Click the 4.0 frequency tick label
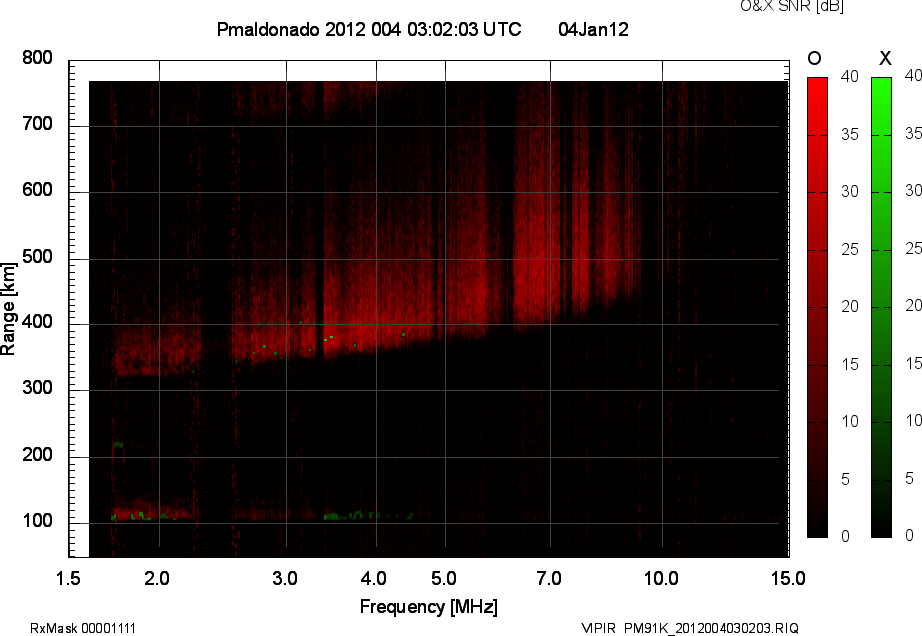This screenshot has height=636, width=922. coord(374,578)
